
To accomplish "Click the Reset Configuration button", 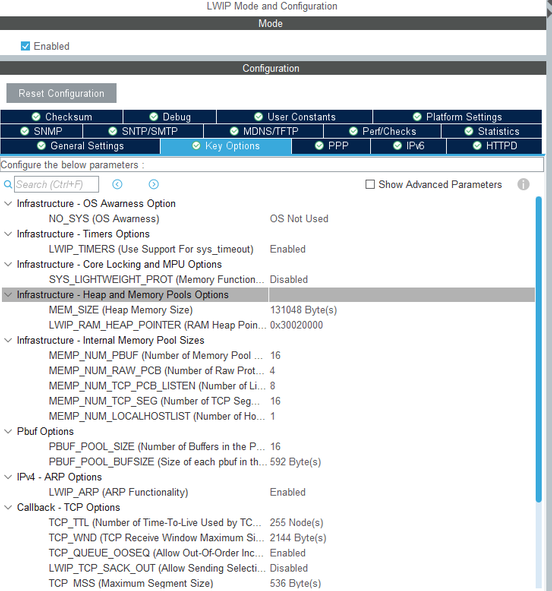I will coord(61,93).
